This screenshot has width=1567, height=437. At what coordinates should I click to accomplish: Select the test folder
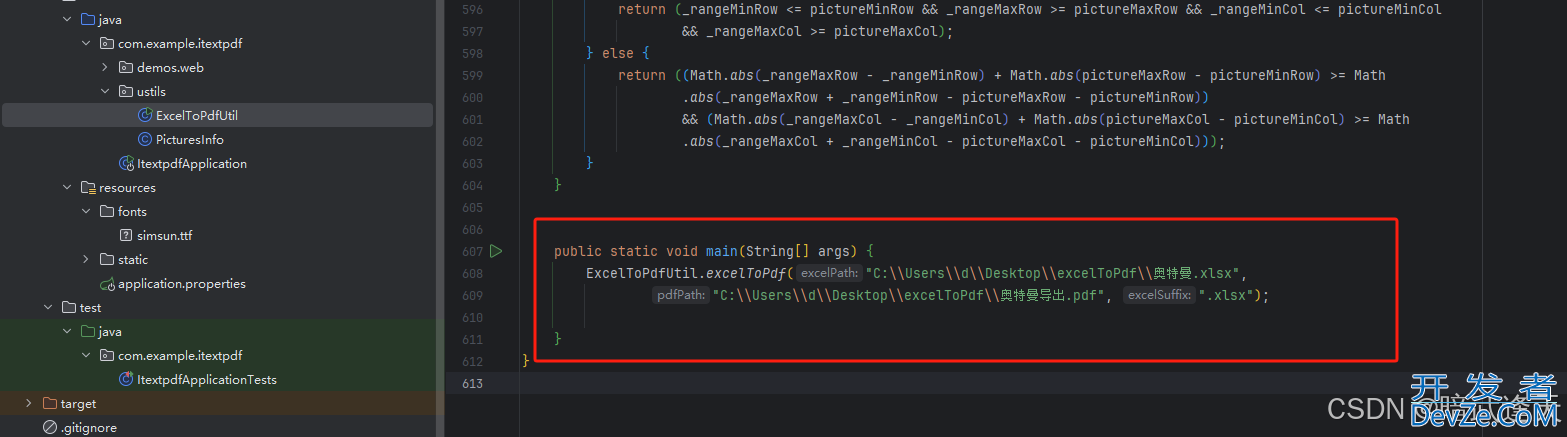91,307
